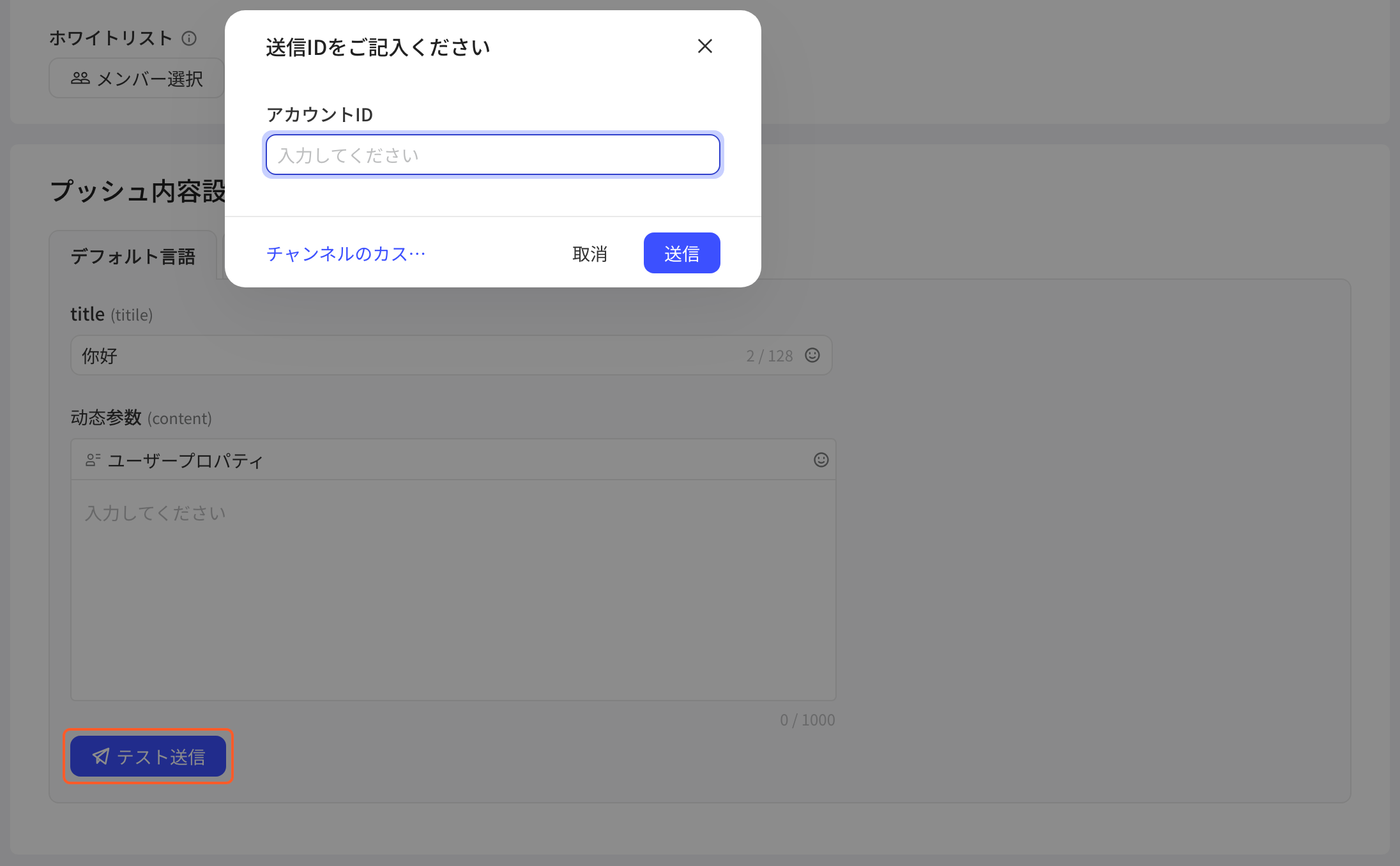Focus the アカウントID input field
This screenshot has width=1400, height=866.
[493, 155]
